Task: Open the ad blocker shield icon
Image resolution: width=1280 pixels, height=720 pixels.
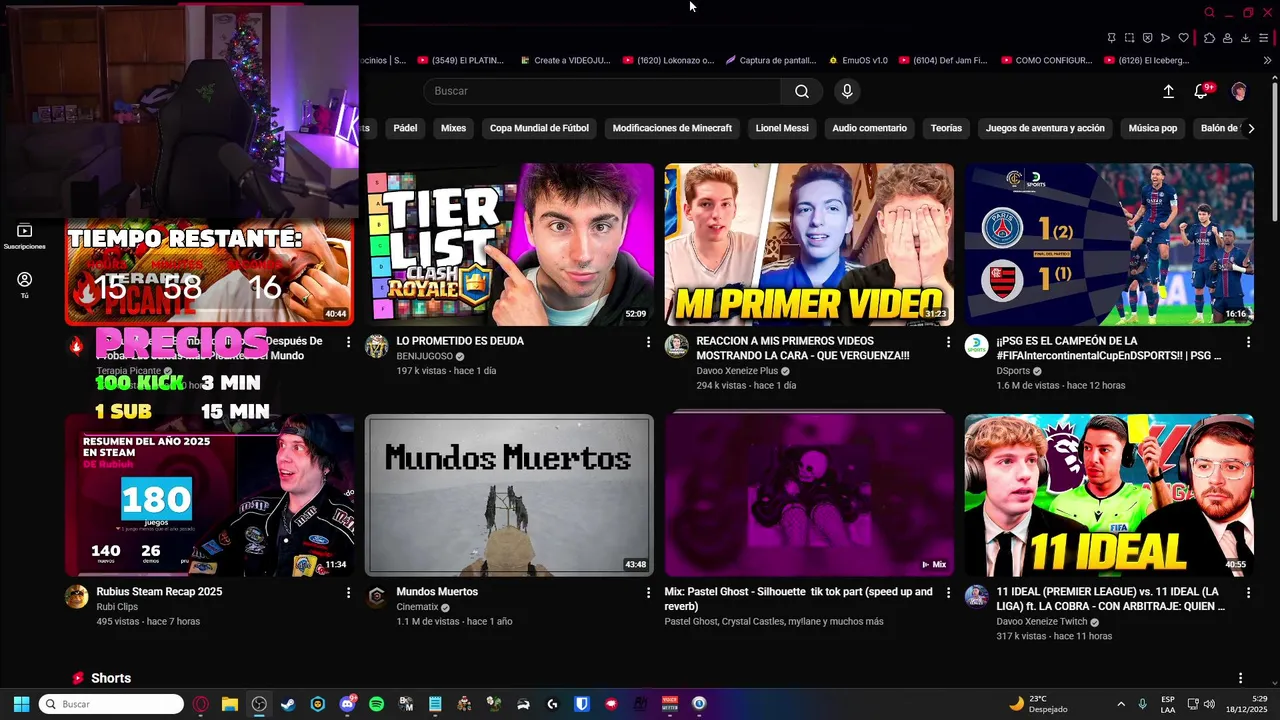Action: pyautogui.click(x=1147, y=38)
